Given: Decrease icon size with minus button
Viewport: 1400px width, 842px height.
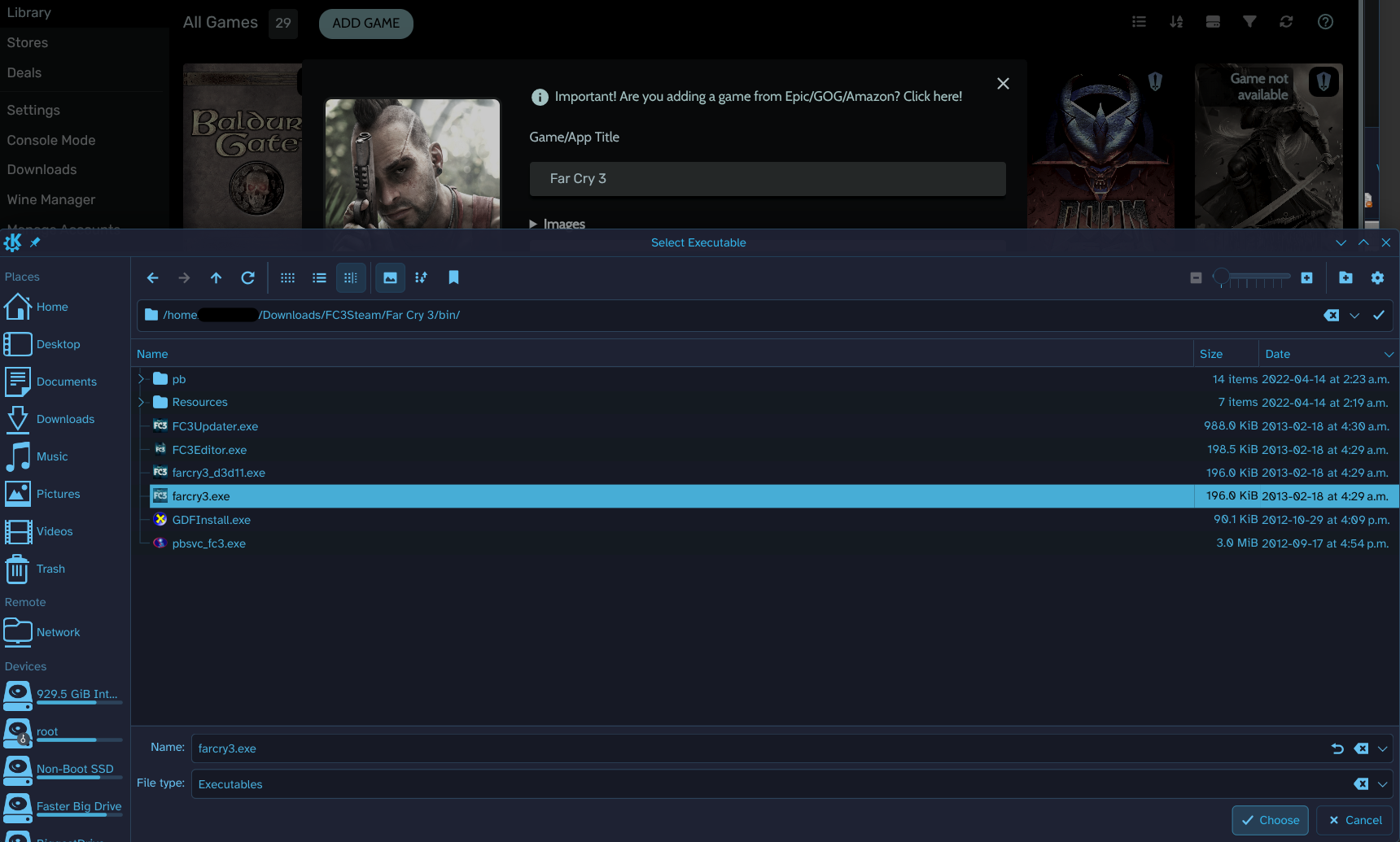Looking at the screenshot, I should click(1196, 278).
